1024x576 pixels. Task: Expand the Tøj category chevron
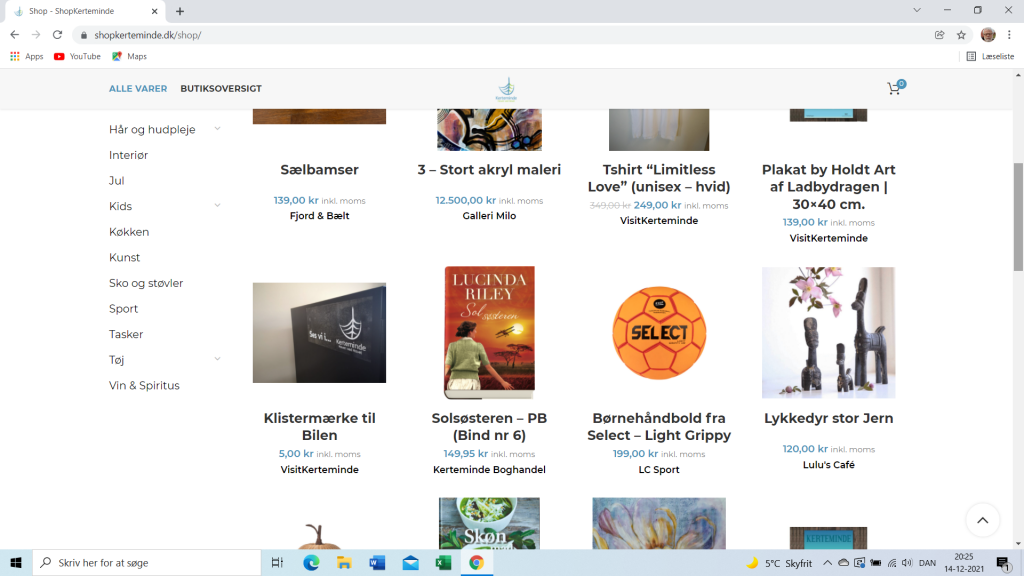click(x=217, y=359)
